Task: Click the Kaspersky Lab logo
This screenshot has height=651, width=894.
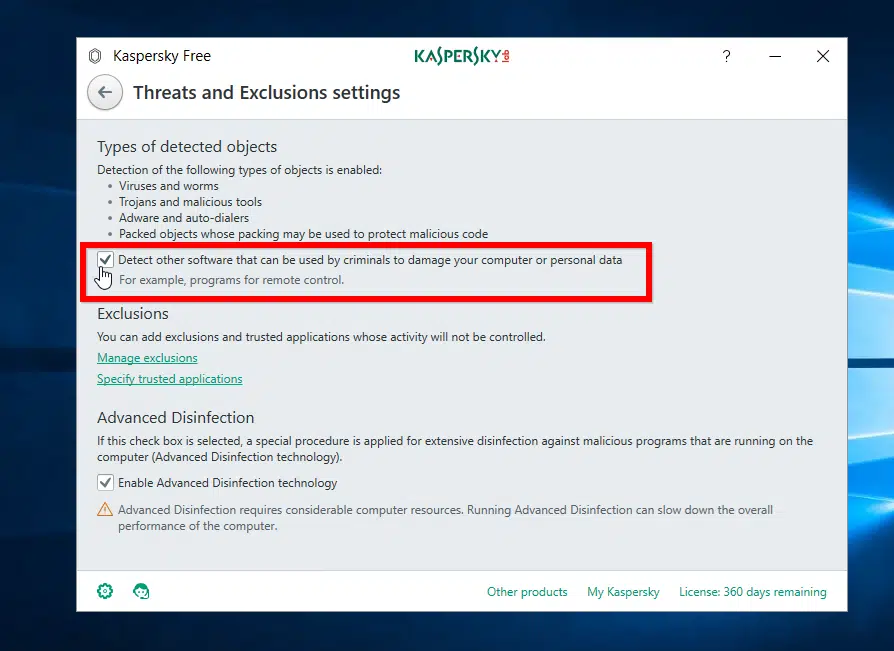Action: [x=462, y=56]
